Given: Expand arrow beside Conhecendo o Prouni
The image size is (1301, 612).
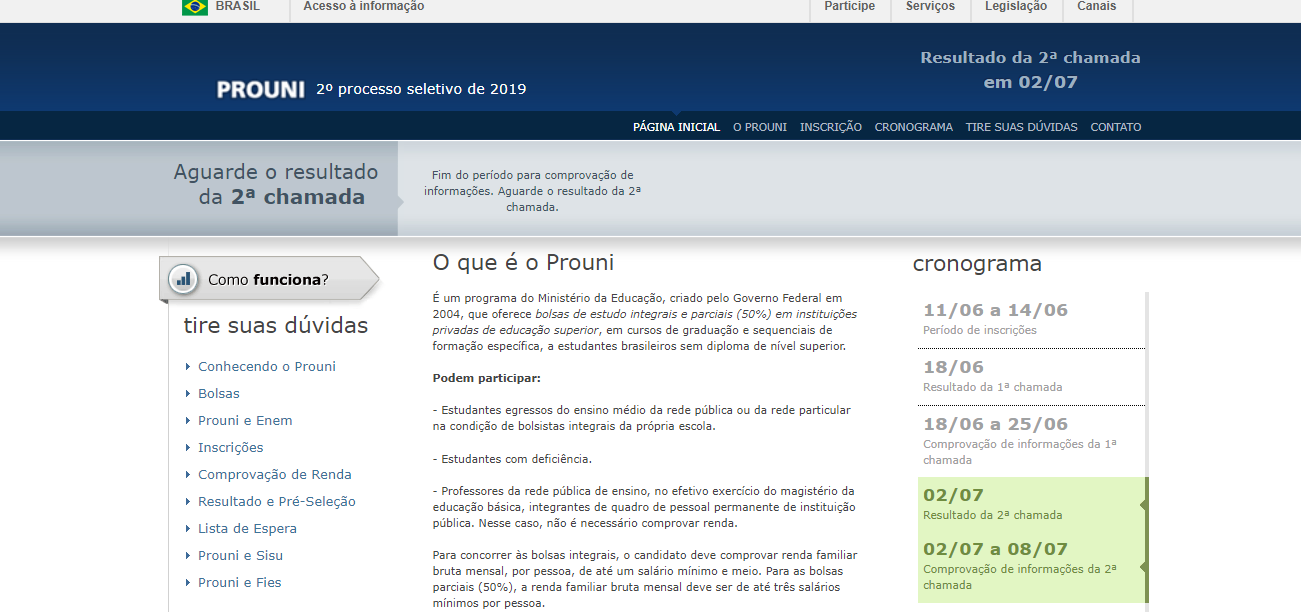Looking at the screenshot, I should (188, 366).
